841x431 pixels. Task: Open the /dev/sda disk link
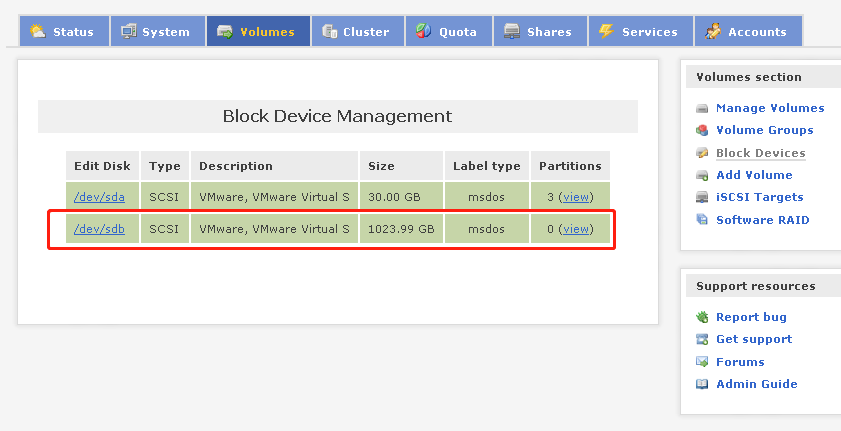pos(99,197)
